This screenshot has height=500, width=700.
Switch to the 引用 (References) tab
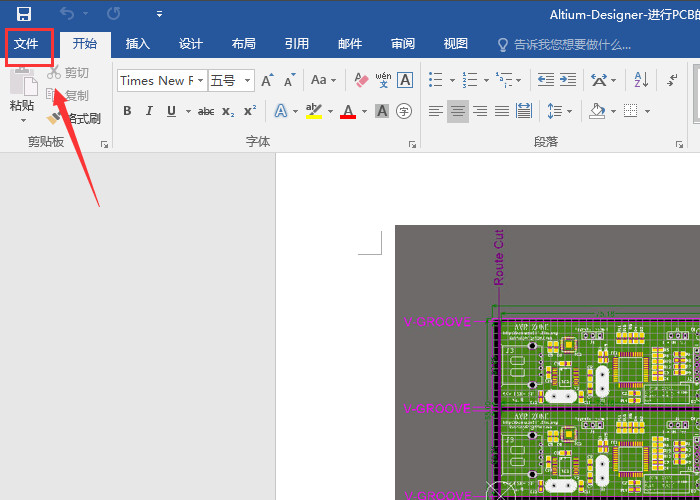pyautogui.click(x=297, y=44)
